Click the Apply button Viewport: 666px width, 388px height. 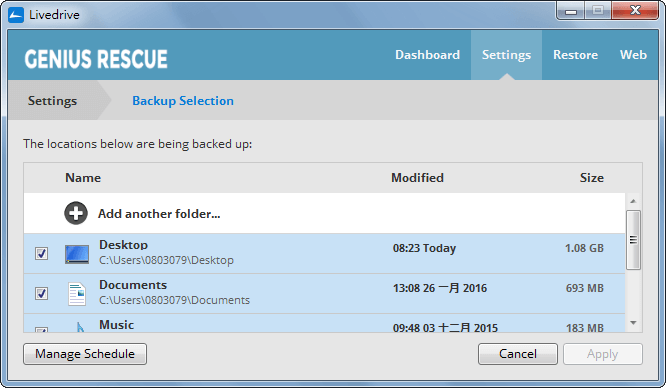[603, 354]
